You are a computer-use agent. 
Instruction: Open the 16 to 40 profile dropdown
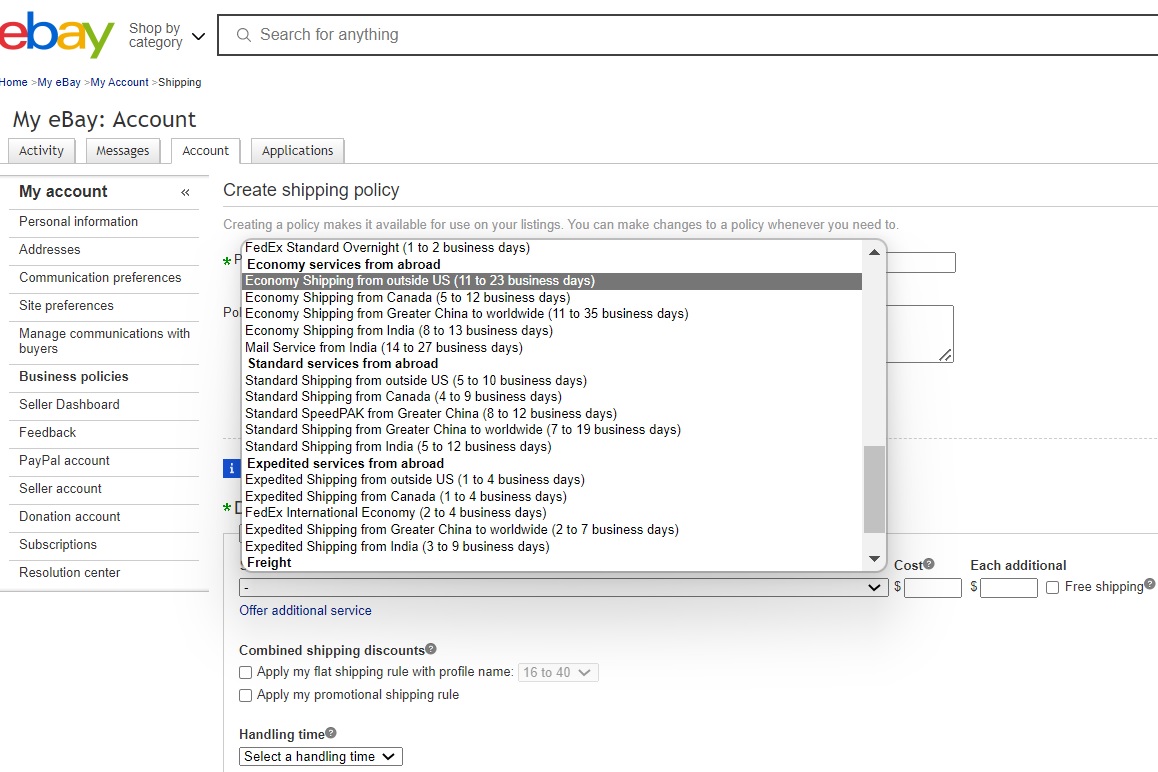click(558, 673)
